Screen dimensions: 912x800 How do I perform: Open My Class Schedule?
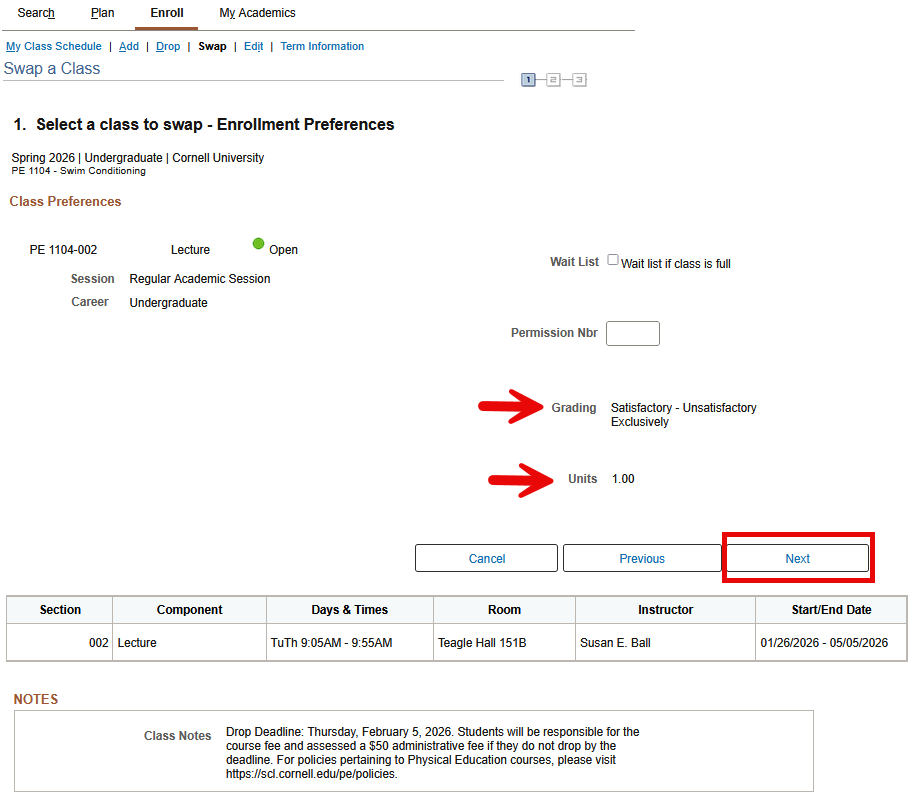[x=53, y=46]
